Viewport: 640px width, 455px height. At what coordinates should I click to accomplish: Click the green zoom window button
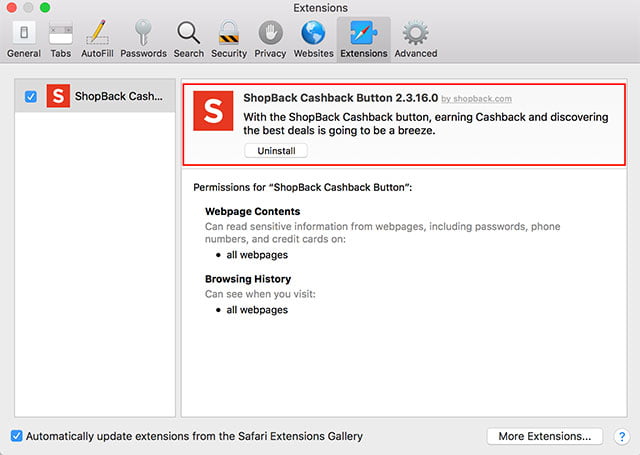pos(45,7)
